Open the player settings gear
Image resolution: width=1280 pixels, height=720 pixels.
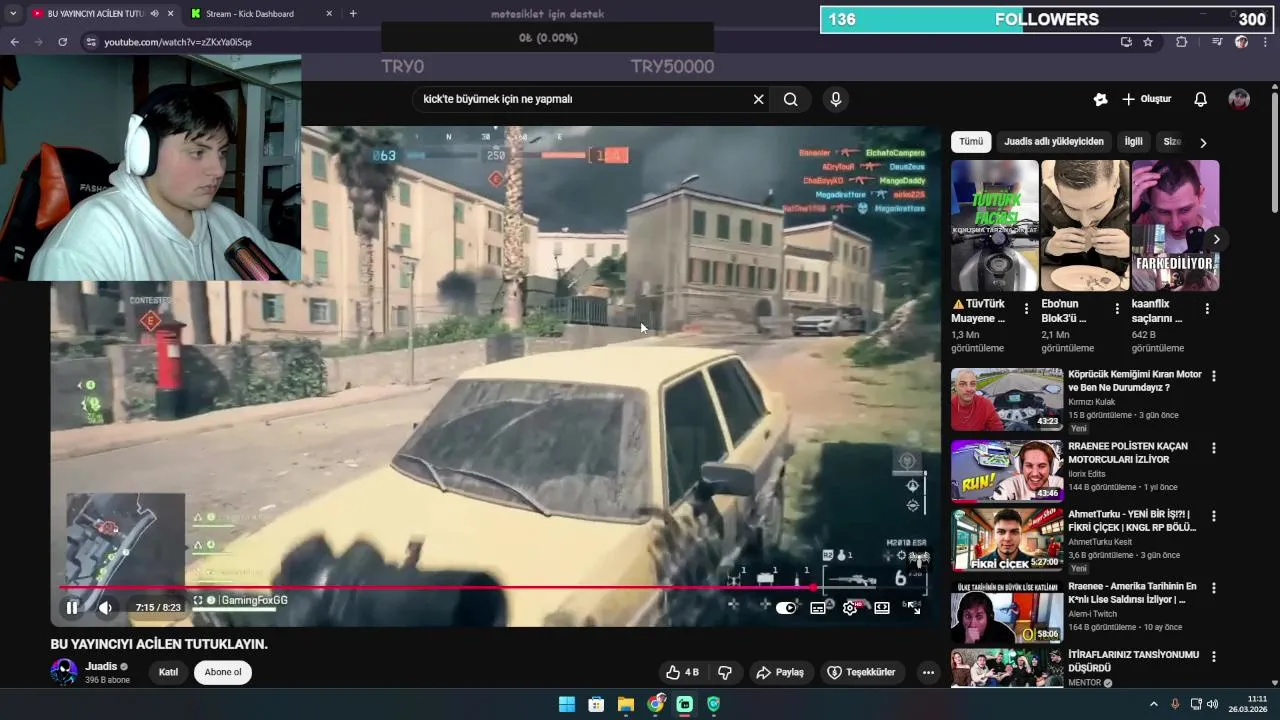click(850, 607)
